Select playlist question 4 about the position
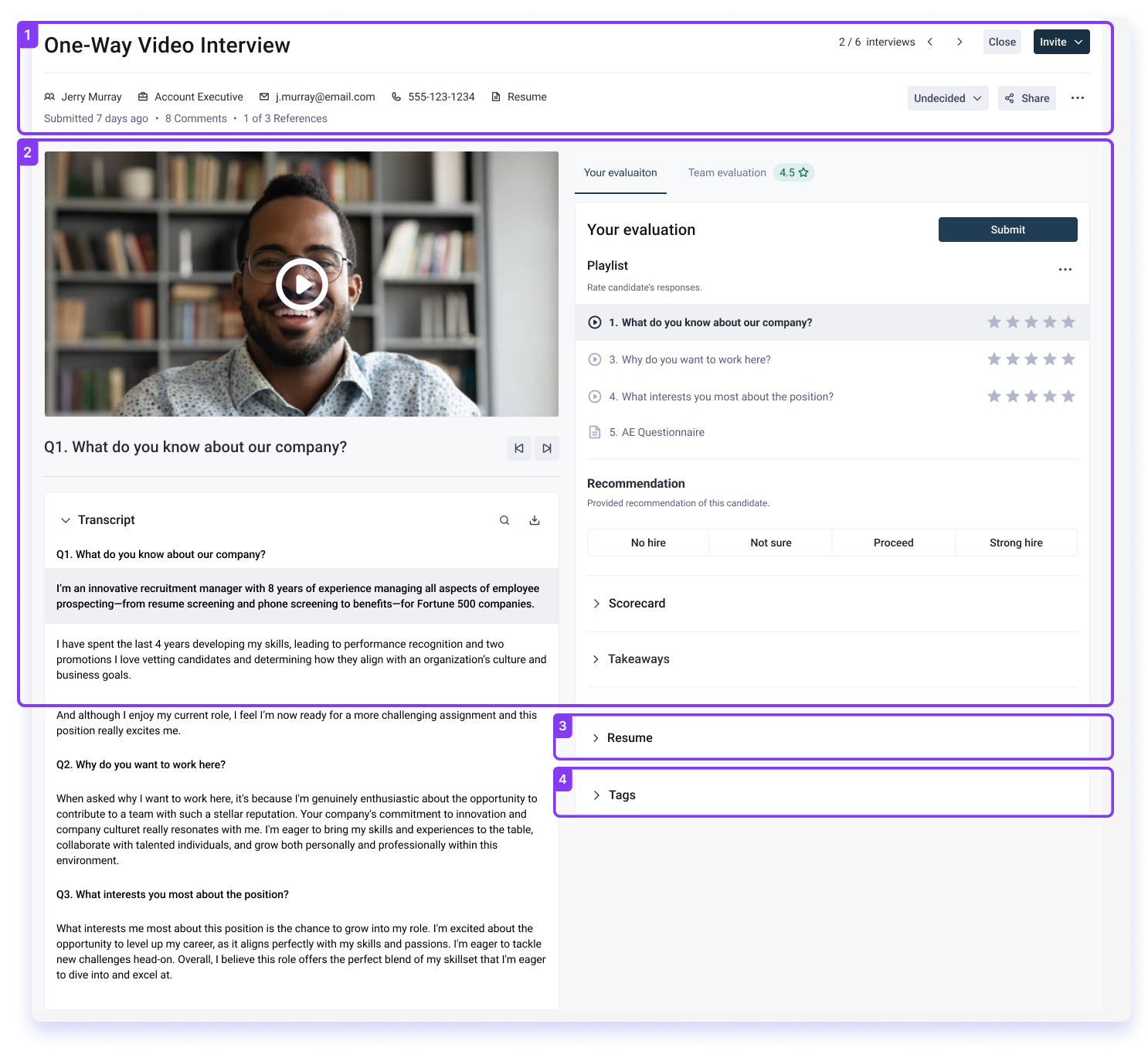Screen dimensions: 1148x1055 [832, 396]
